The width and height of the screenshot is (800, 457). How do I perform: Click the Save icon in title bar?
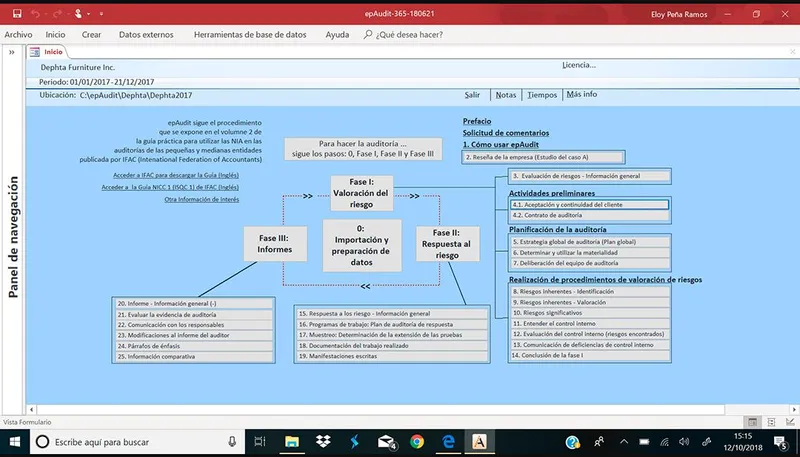click(x=17, y=14)
